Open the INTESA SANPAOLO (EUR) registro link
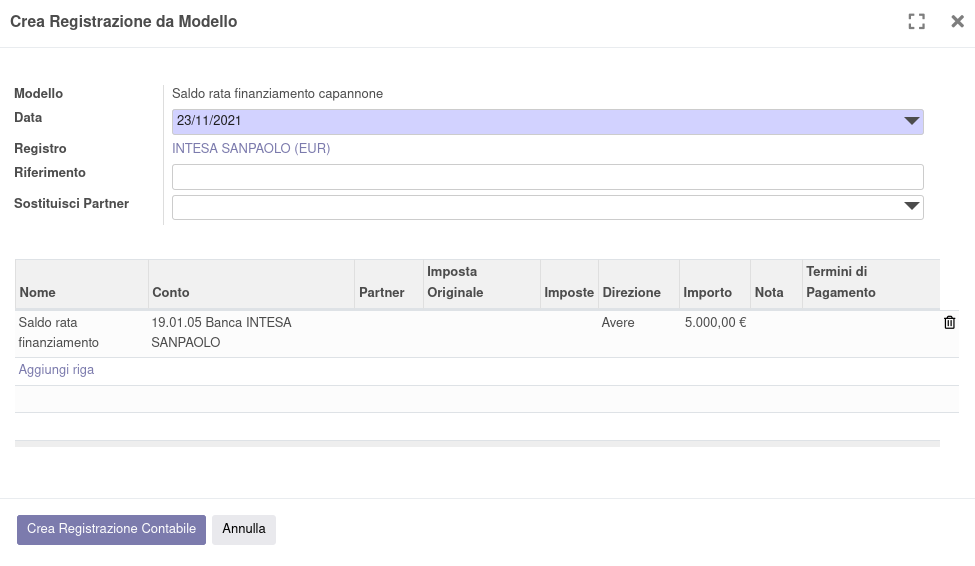 (251, 149)
